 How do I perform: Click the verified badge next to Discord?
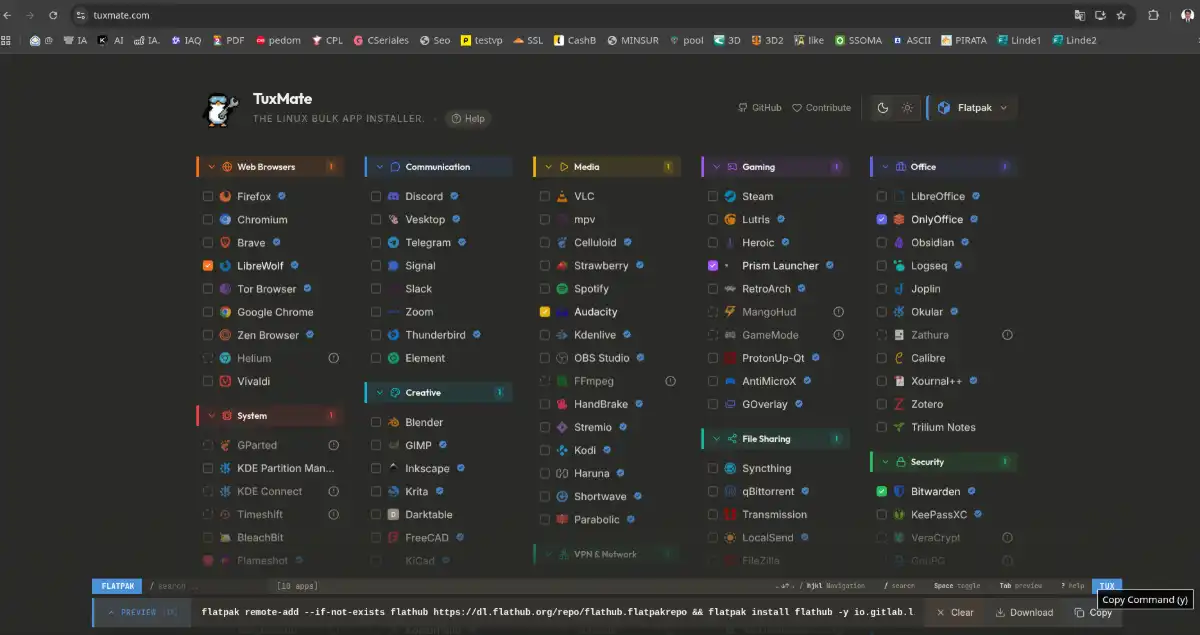(454, 196)
